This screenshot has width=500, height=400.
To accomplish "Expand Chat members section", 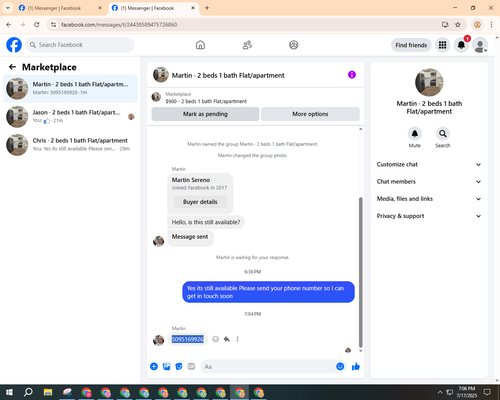I will pos(429,182).
